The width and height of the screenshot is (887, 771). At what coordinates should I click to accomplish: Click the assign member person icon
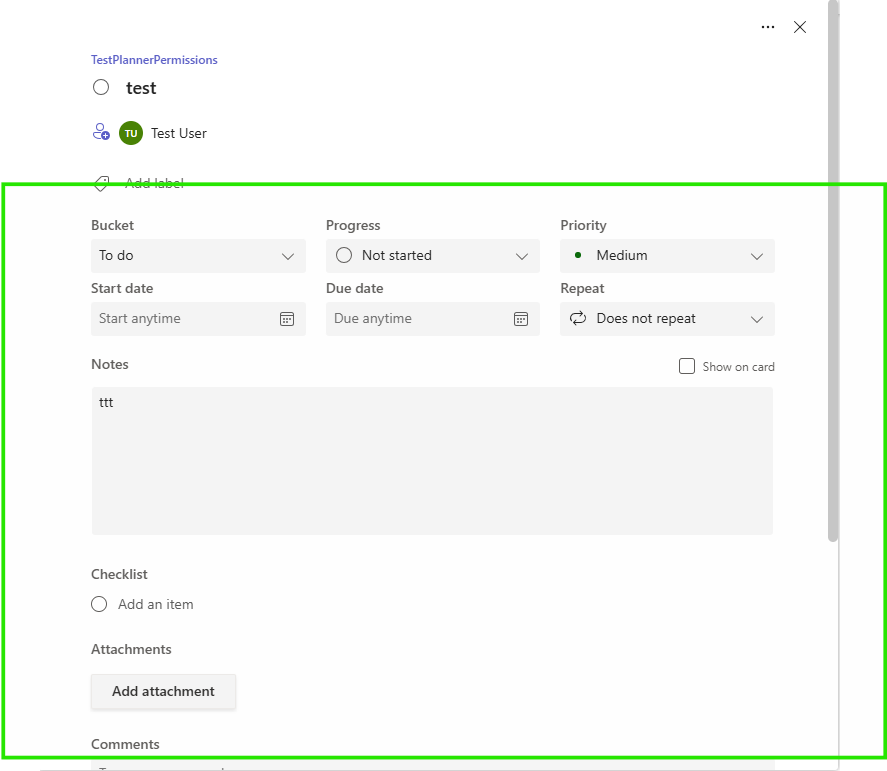[100, 132]
